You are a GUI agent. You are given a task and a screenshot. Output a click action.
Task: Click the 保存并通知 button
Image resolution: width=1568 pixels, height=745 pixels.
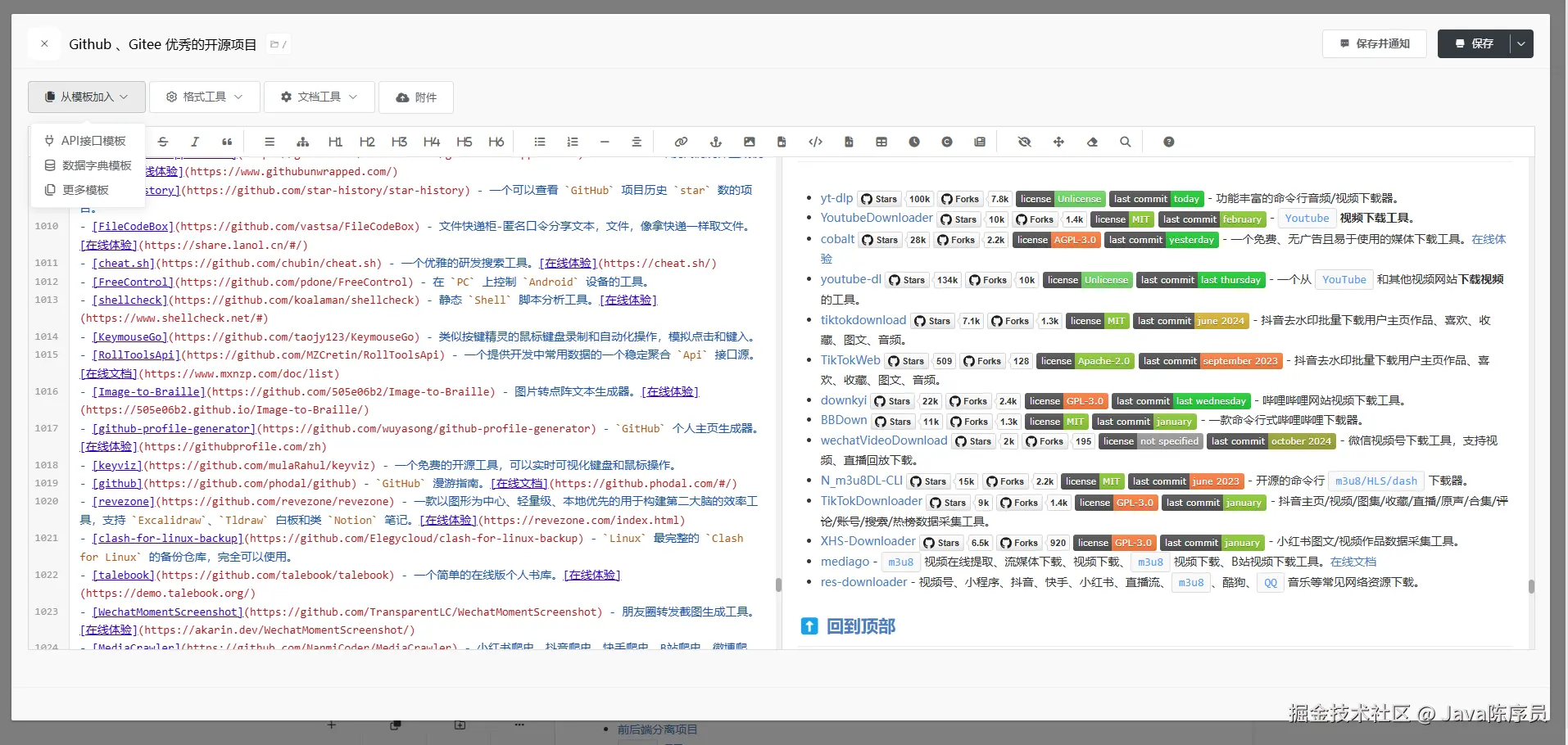(1375, 43)
